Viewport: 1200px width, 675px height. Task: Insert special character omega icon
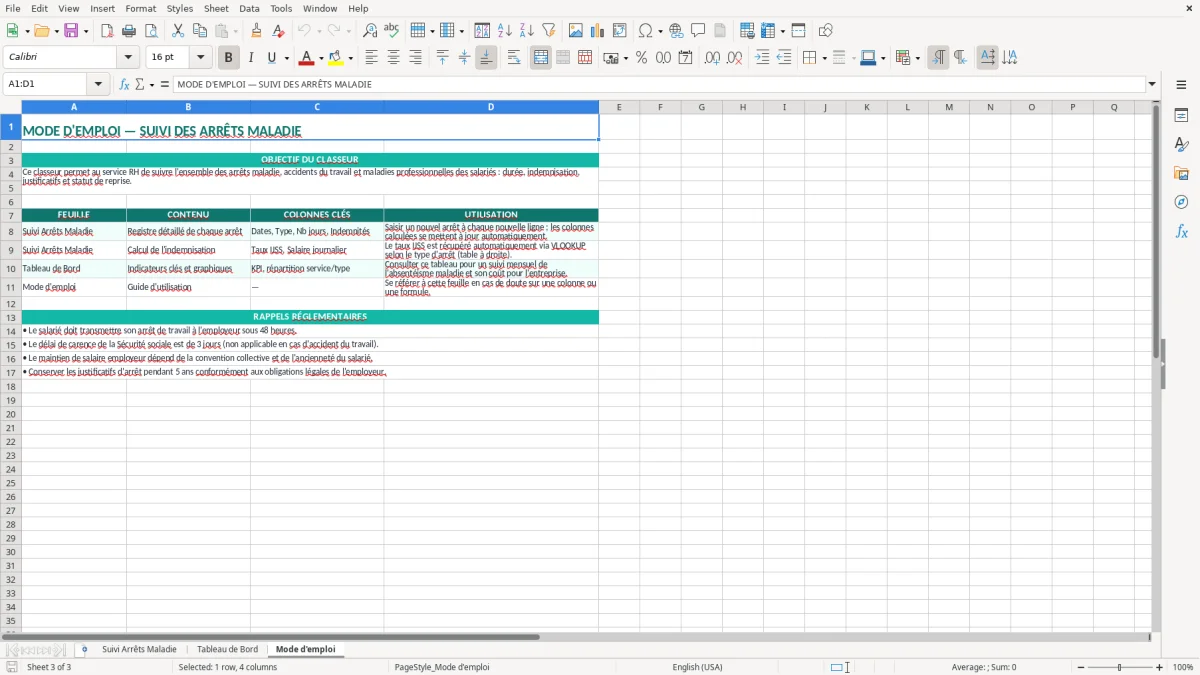click(646, 31)
